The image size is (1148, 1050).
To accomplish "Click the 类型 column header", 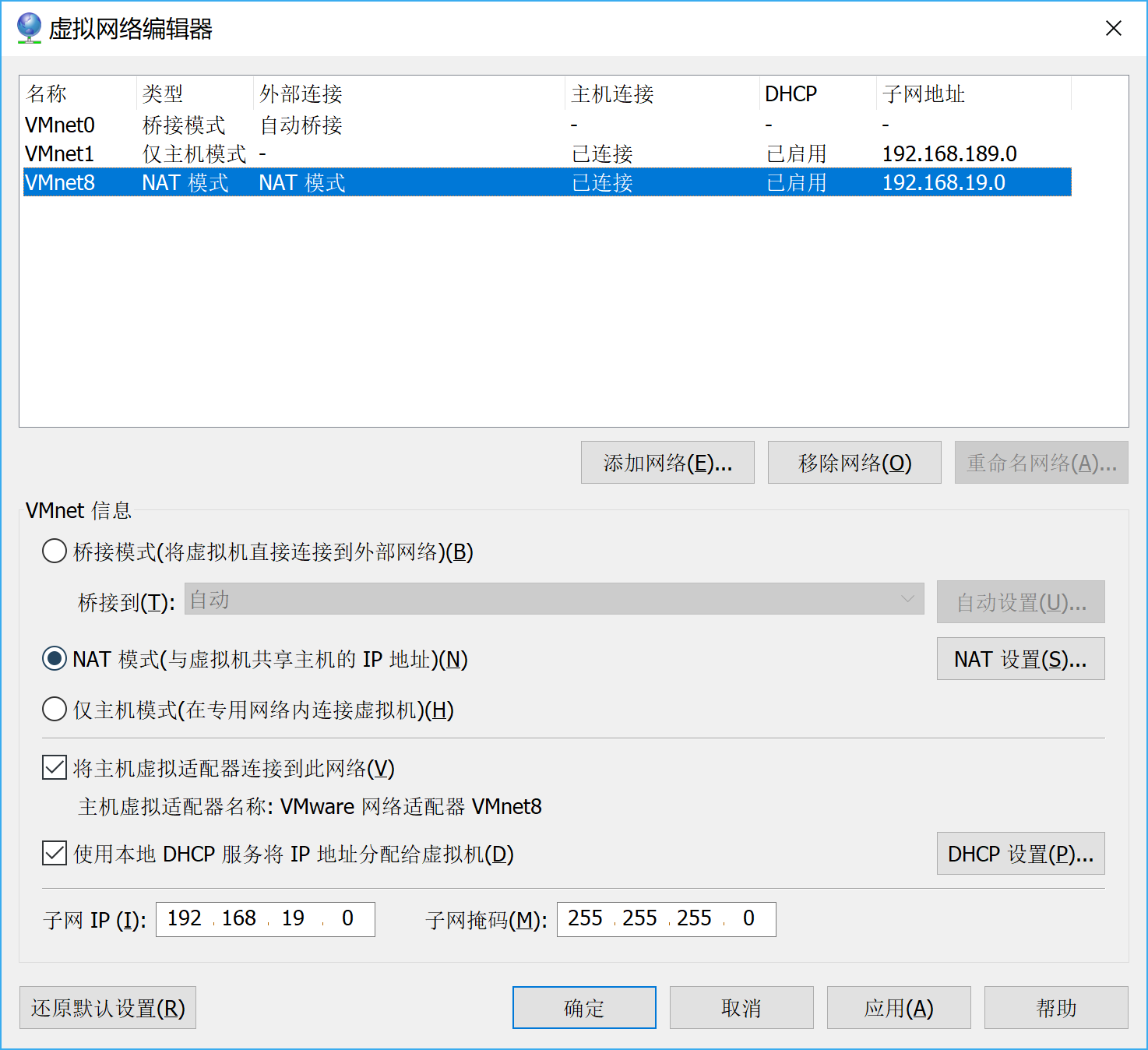I will [x=195, y=93].
